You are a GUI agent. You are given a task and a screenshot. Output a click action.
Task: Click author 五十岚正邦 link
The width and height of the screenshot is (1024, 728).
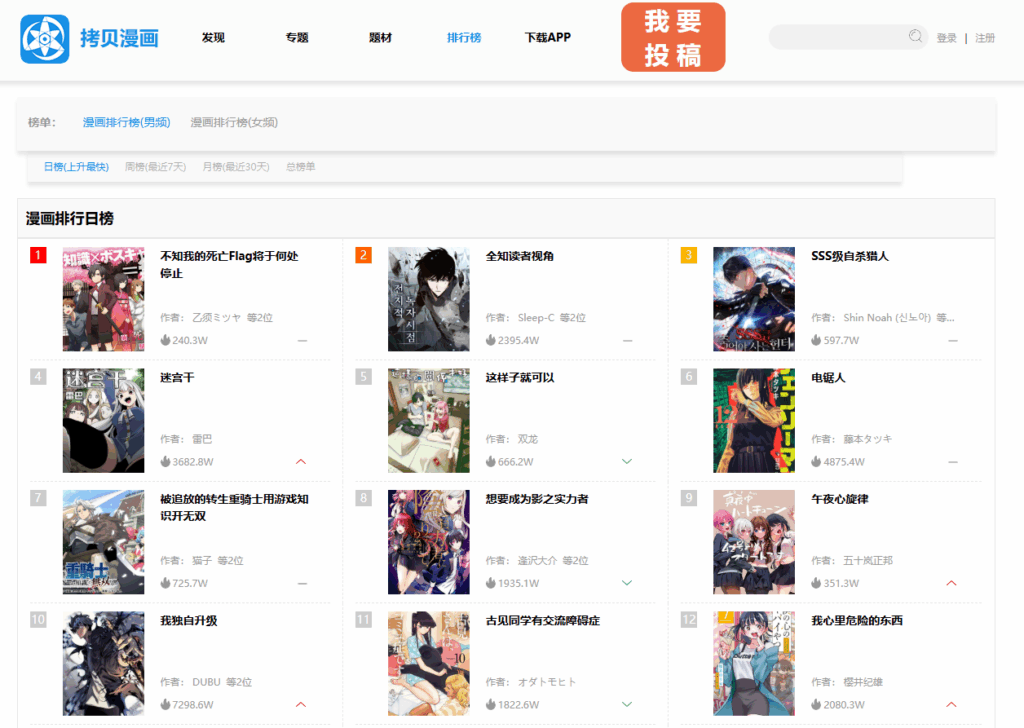click(x=868, y=560)
